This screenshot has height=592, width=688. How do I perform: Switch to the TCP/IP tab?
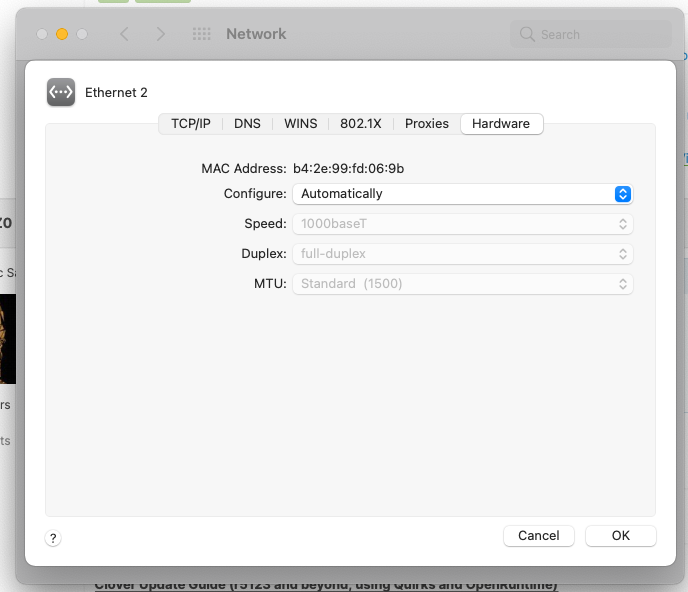tap(191, 124)
